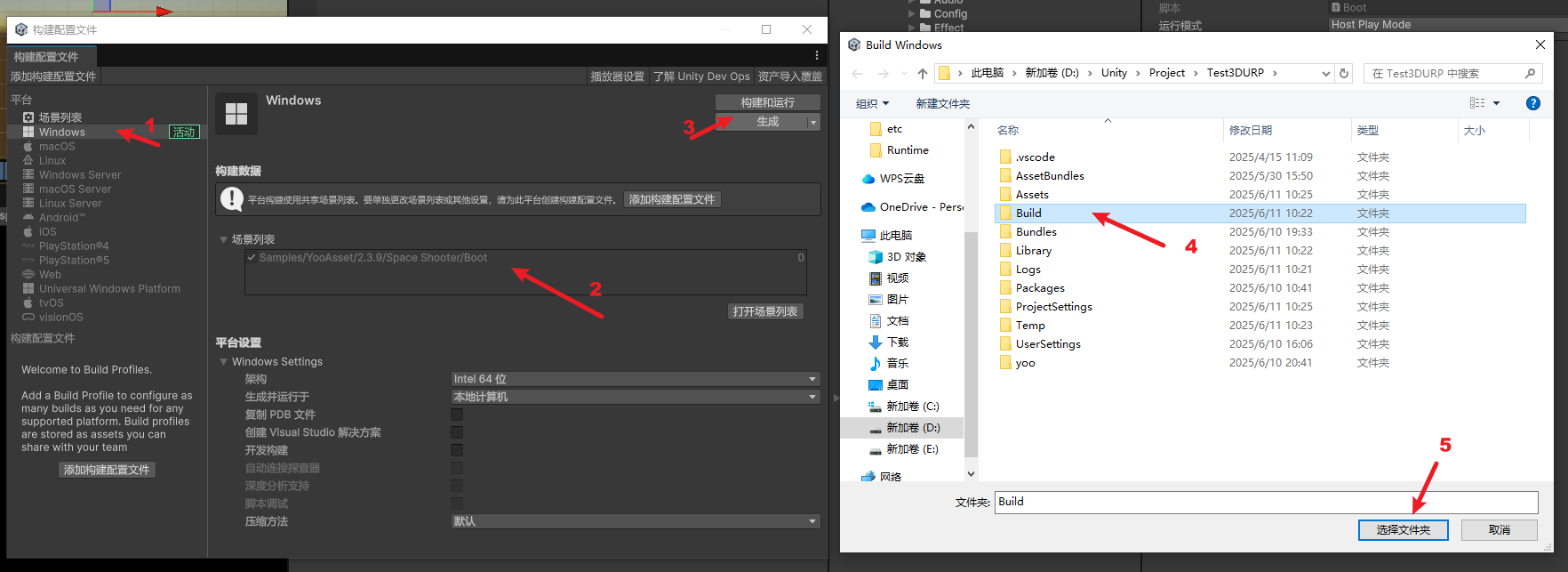Click the 文件夹 name input field
The height and width of the screenshot is (572, 1568).
pyautogui.click(x=1267, y=502)
